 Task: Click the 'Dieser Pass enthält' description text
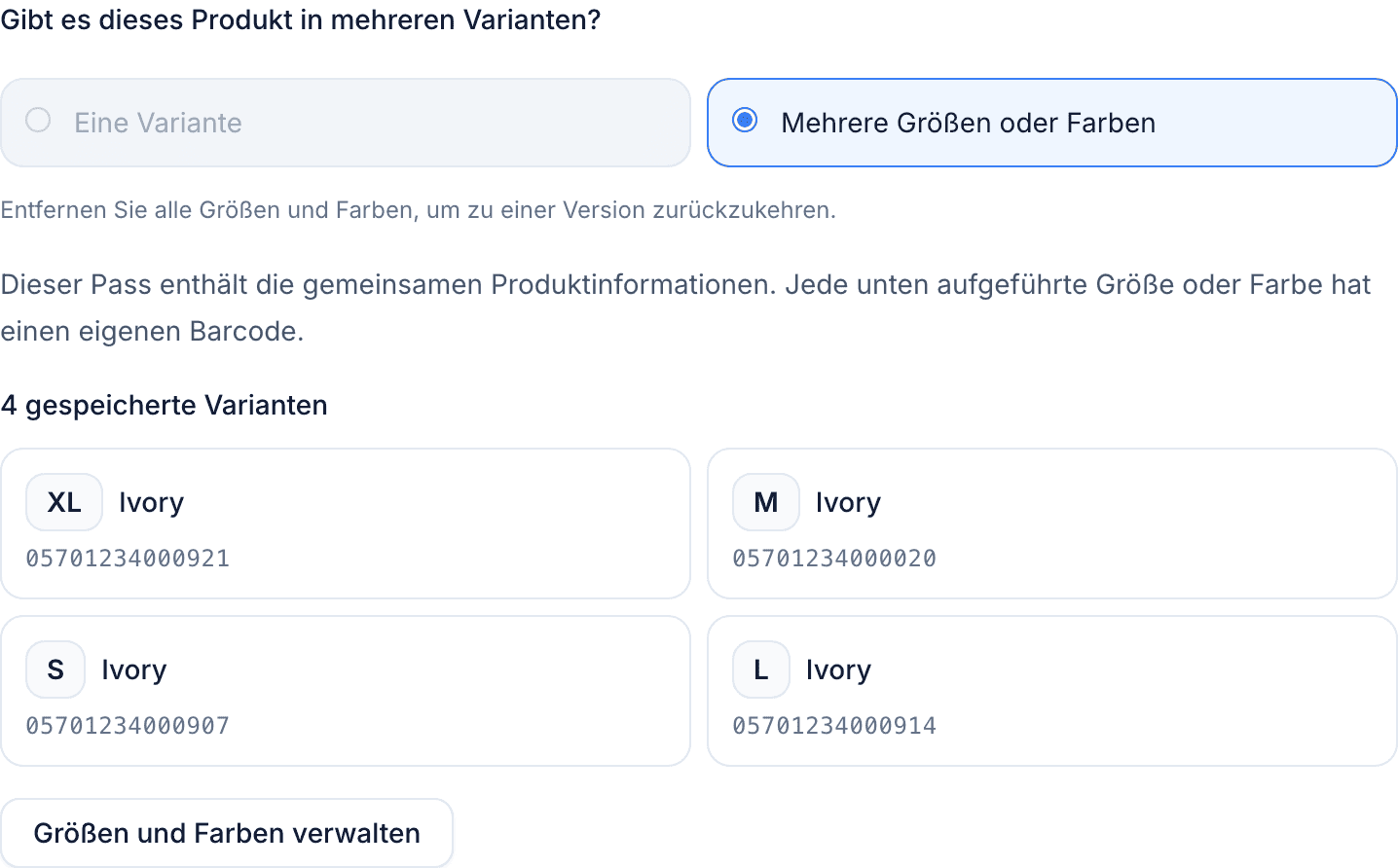tap(685, 307)
